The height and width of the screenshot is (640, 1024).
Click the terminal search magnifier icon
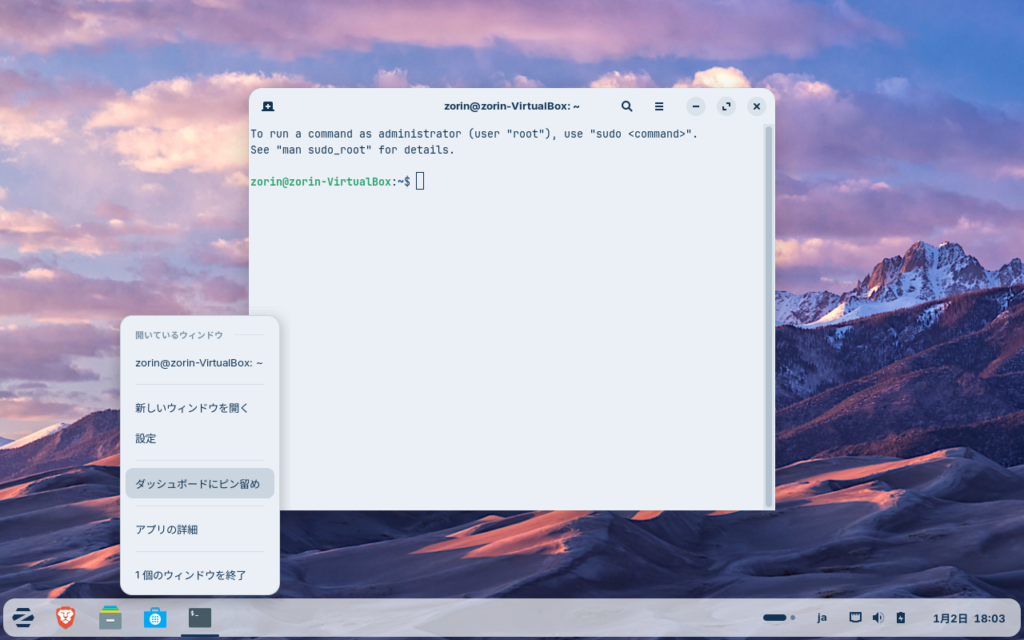(x=627, y=106)
